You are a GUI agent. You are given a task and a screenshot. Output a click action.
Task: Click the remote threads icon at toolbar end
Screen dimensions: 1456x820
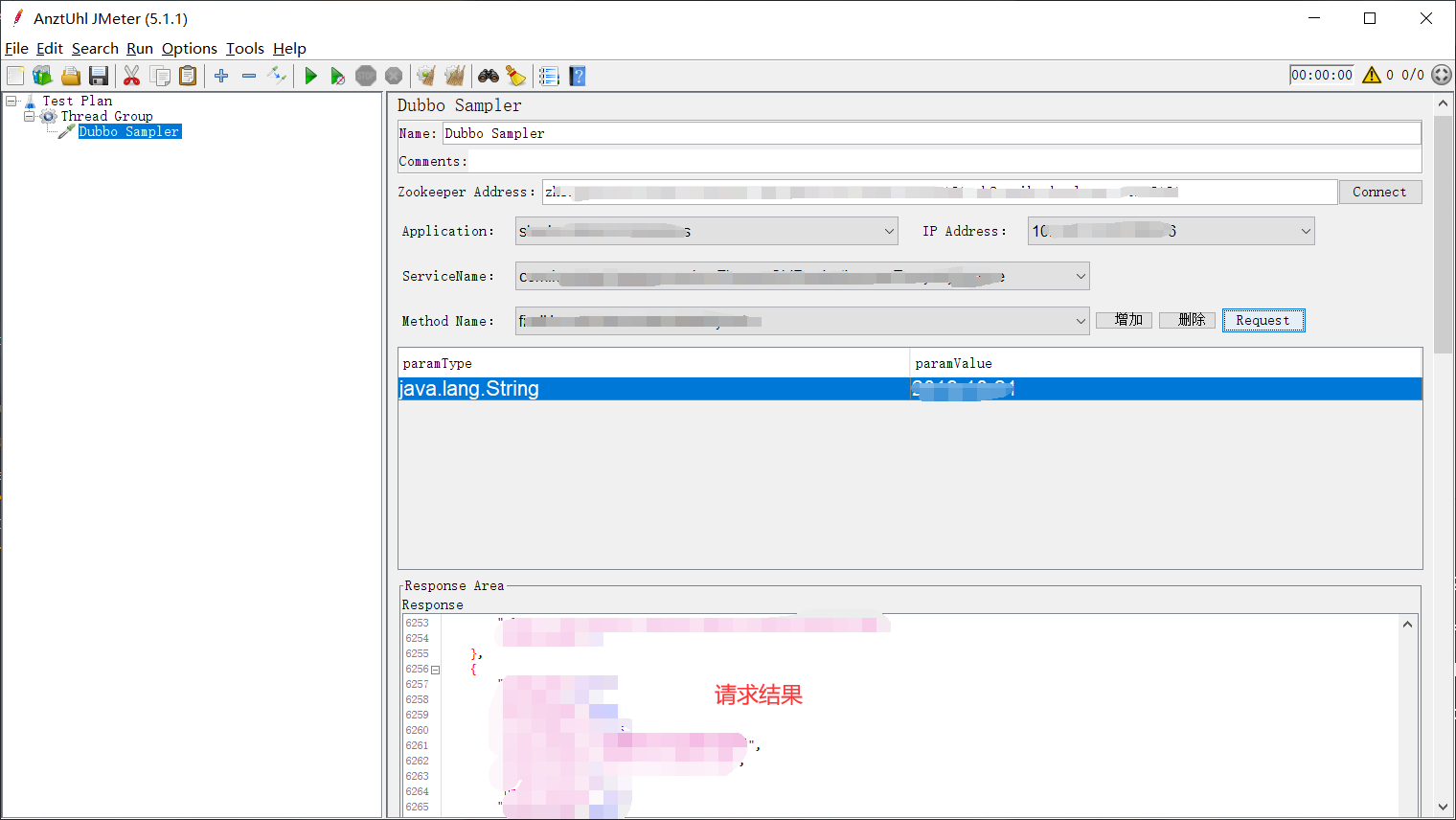tap(1442, 75)
